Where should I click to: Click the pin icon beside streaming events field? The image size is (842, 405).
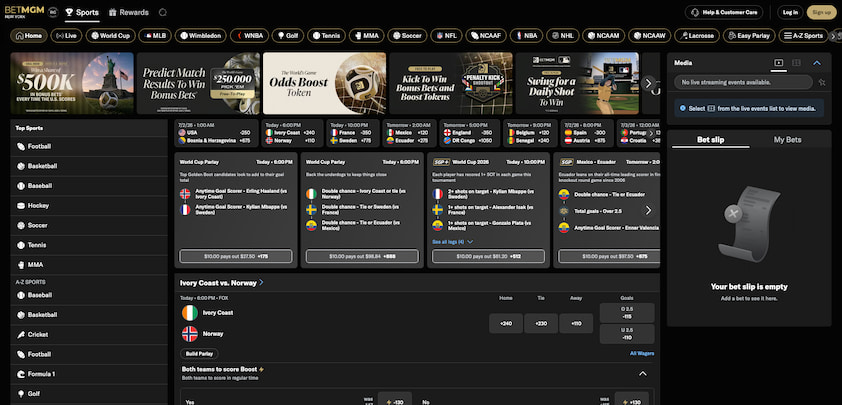click(x=822, y=82)
